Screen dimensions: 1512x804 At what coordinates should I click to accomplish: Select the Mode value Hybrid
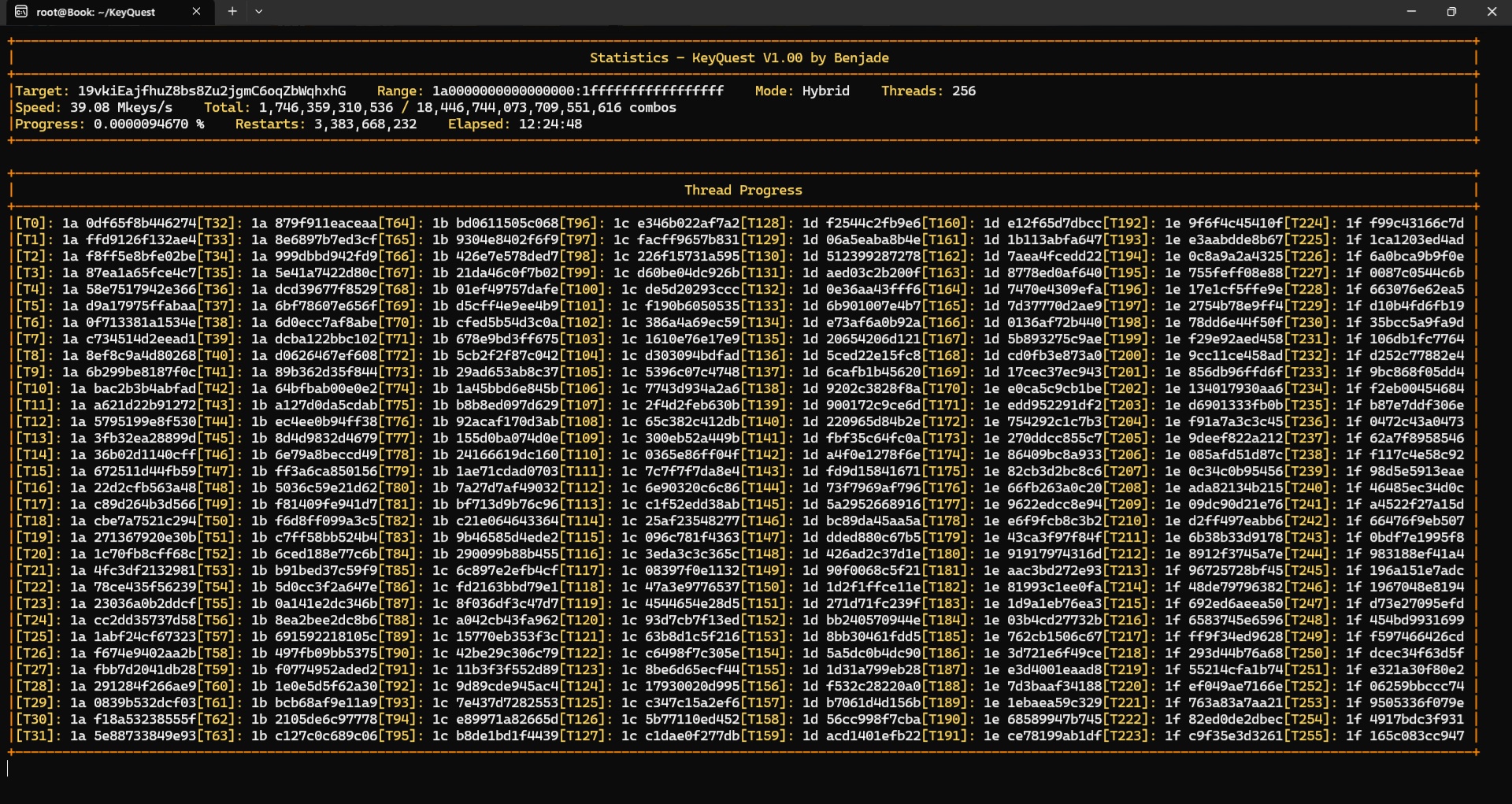point(825,91)
